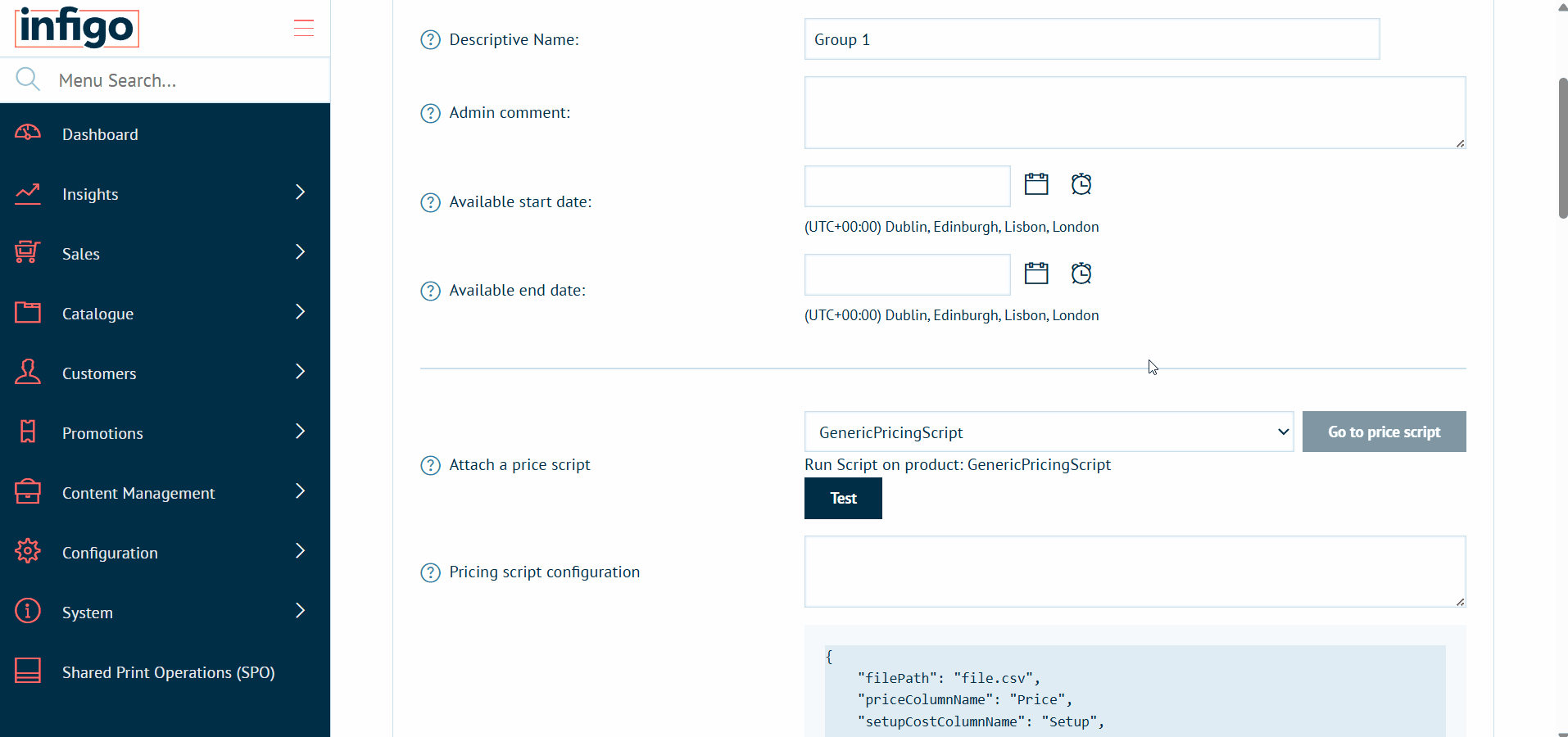Open calendar picker for Available start date

tap(1036, 184)
